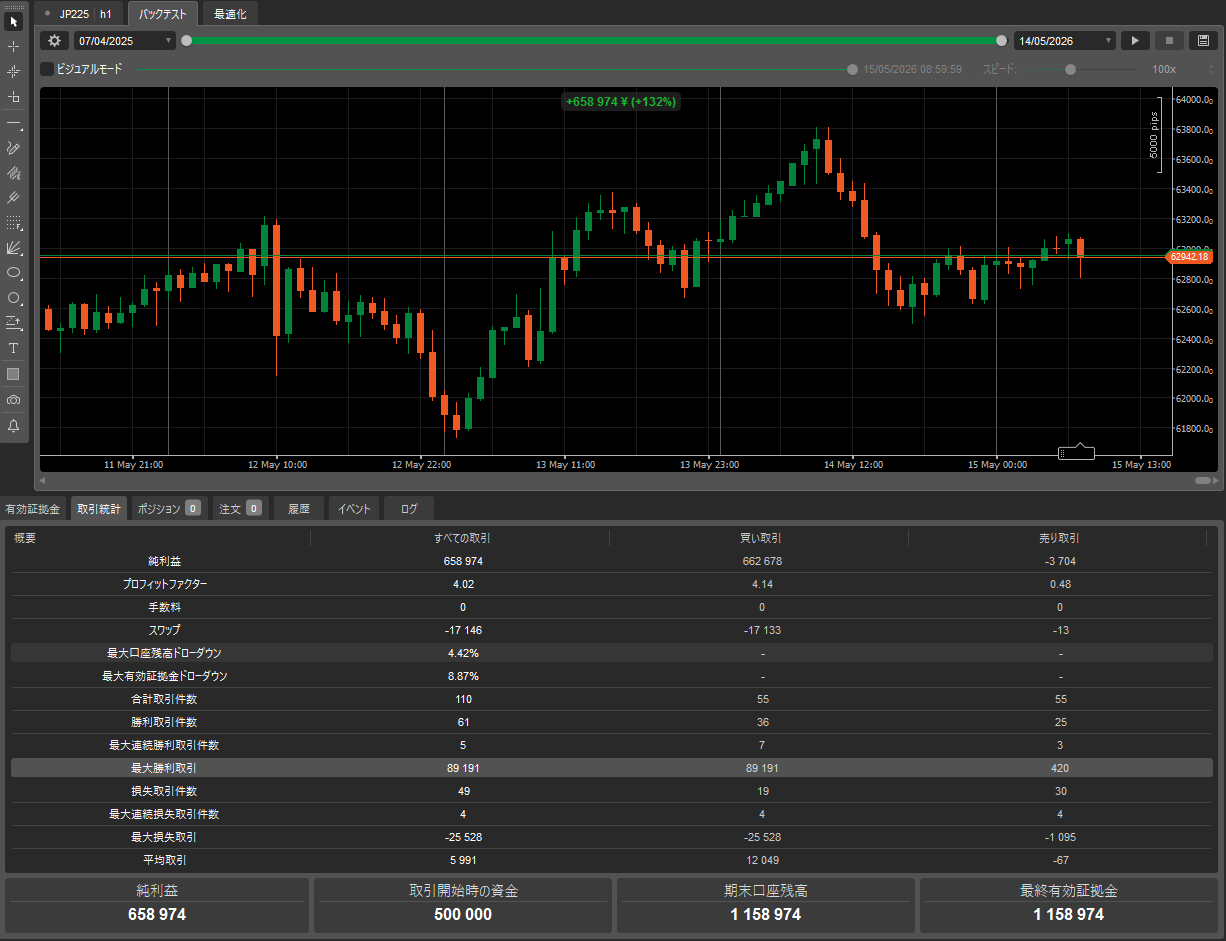Select the ellipse drawing tool
This screenshot has height=941, width=1226.
(x=14, y=272)
